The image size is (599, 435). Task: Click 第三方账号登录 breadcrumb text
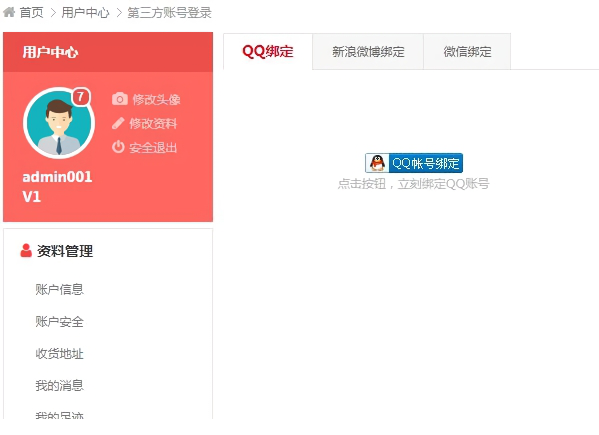click(169, 13)
